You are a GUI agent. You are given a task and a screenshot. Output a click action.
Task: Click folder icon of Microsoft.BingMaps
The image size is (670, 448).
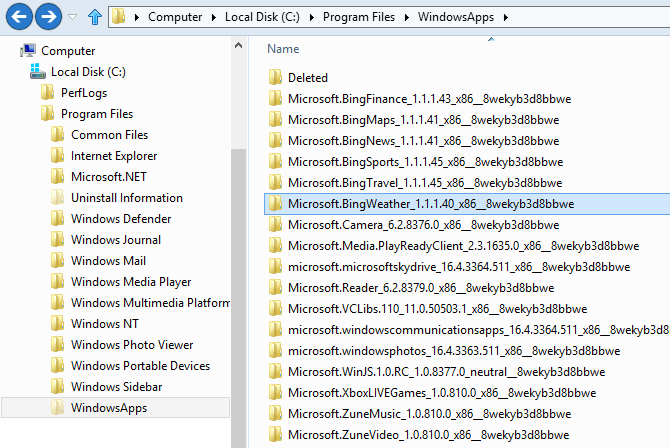click(275, 119)
